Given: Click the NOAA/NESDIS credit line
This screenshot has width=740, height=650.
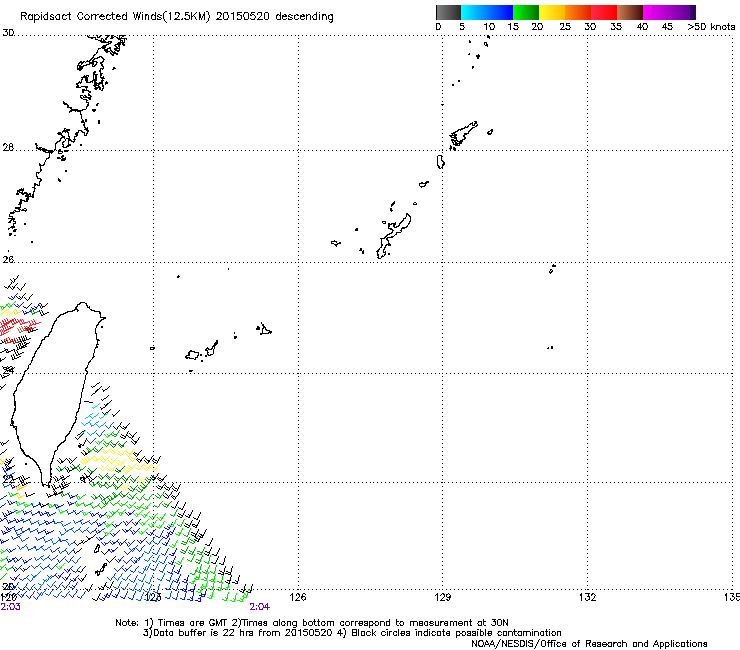Looking at the screenshot, I should click(x=589, y=644).
